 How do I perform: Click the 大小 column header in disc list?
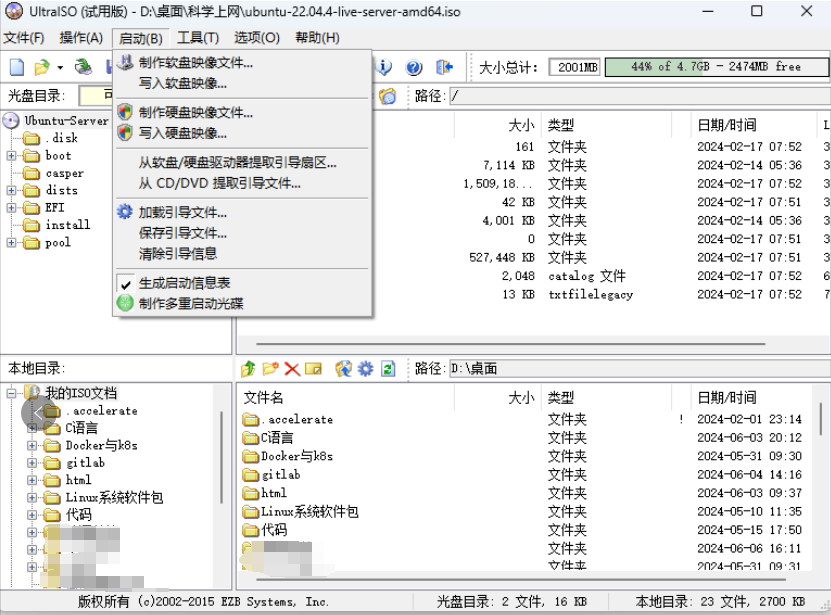497,125
